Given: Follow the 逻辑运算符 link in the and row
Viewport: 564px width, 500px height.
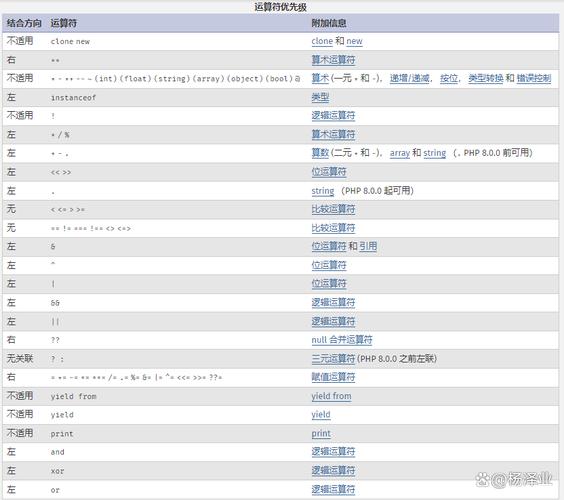Looking at the screenshot, I should click(x=333, y=452).
